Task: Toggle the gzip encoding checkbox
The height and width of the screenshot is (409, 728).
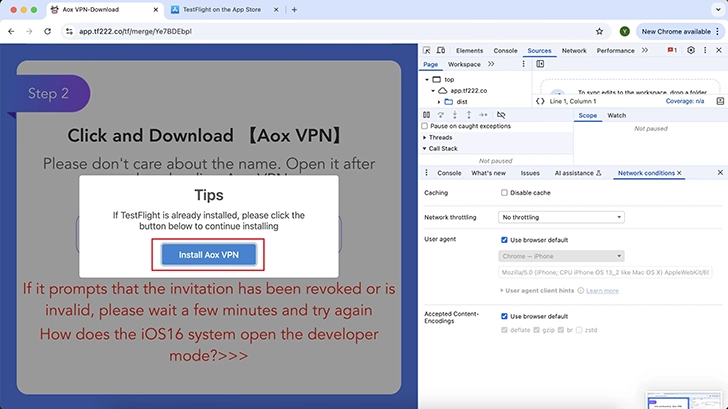Action: [x=537, y=330]
